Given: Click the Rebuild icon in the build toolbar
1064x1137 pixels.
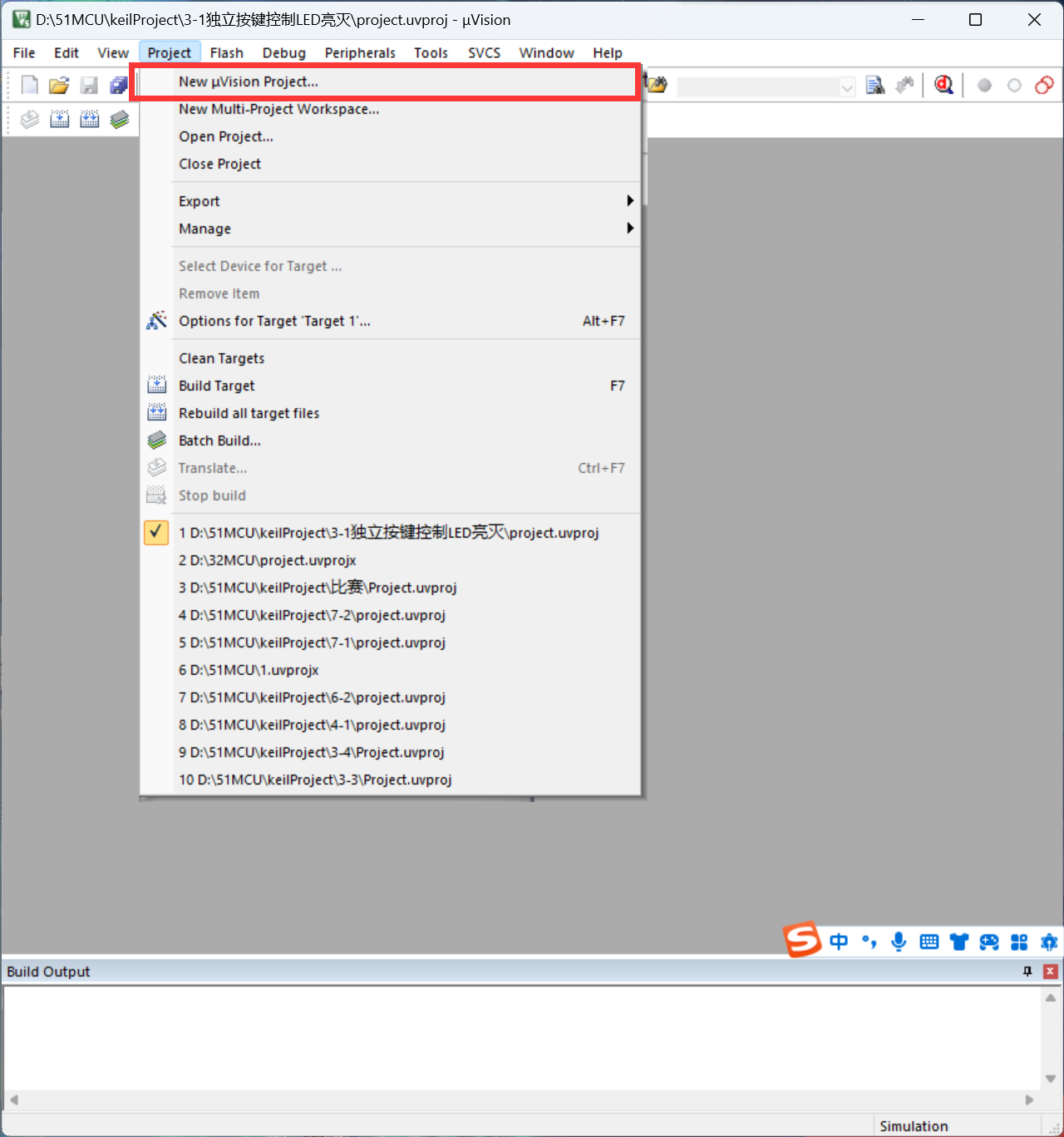Looking at the screenshot, I should click(x=90, y=120).
